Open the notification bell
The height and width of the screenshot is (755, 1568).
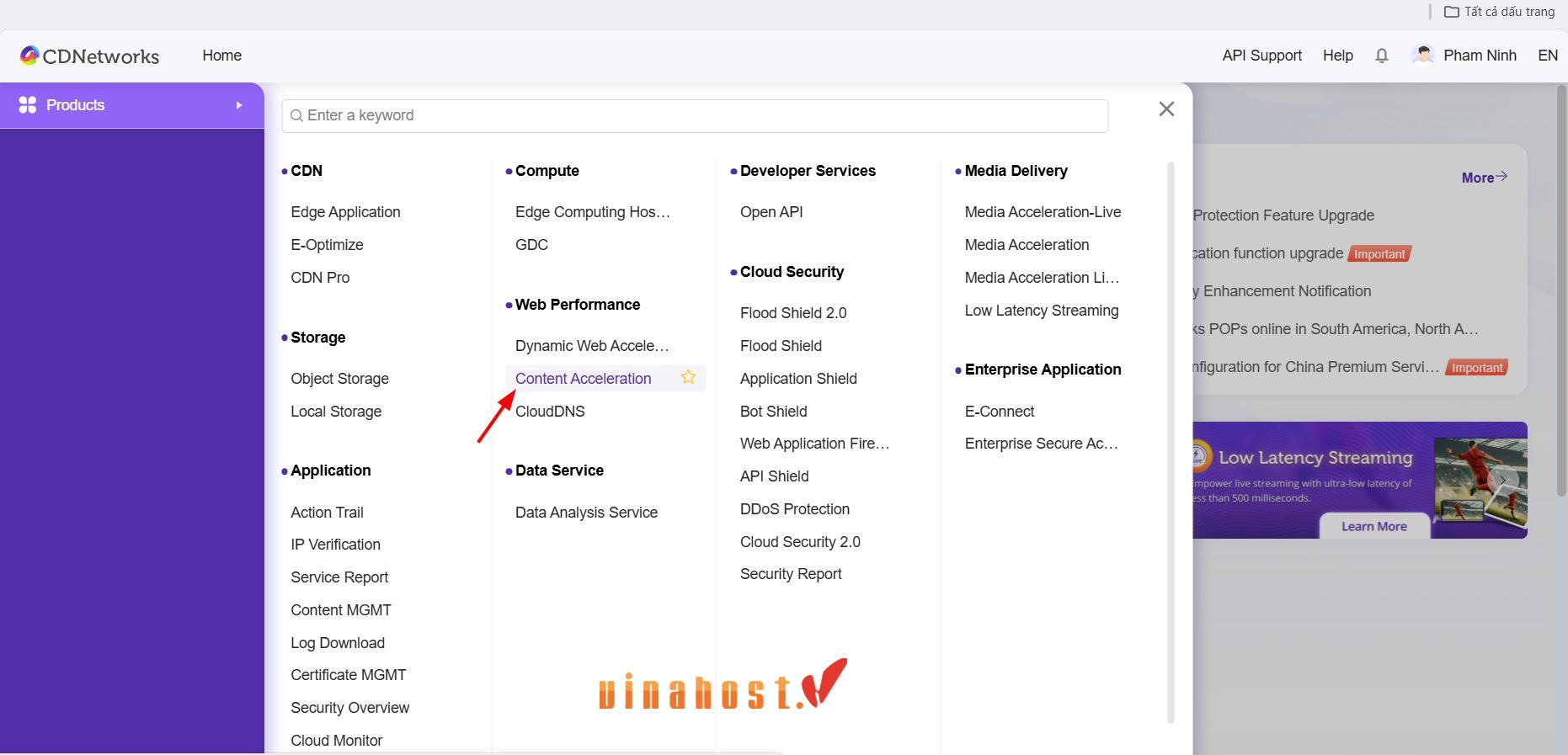(1382, 56)
